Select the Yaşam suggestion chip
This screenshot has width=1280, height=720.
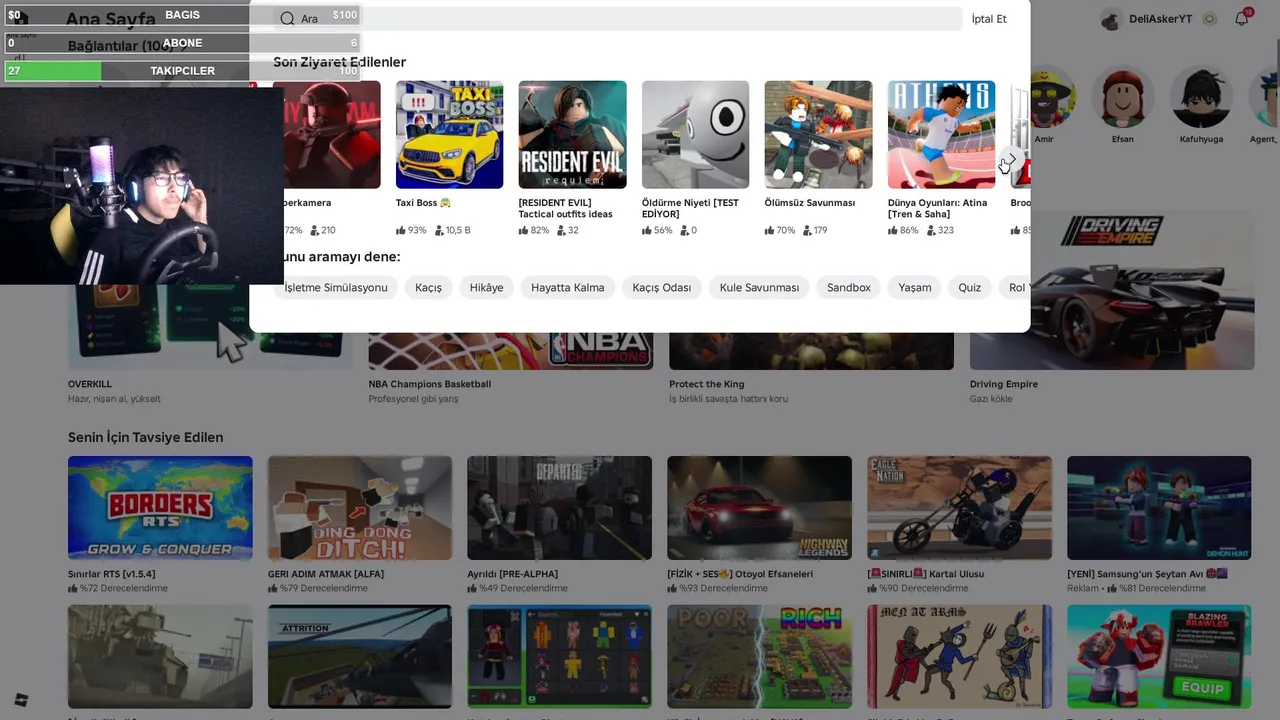click(x=915, y=287)
